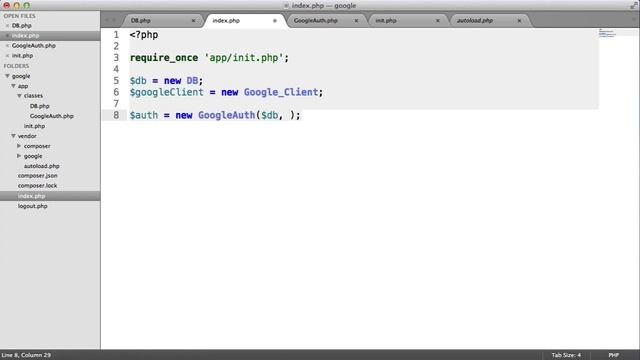Open autoload.php in the vendor folder
This screenshot has width=640, height=360.
[x=42, y=166]
